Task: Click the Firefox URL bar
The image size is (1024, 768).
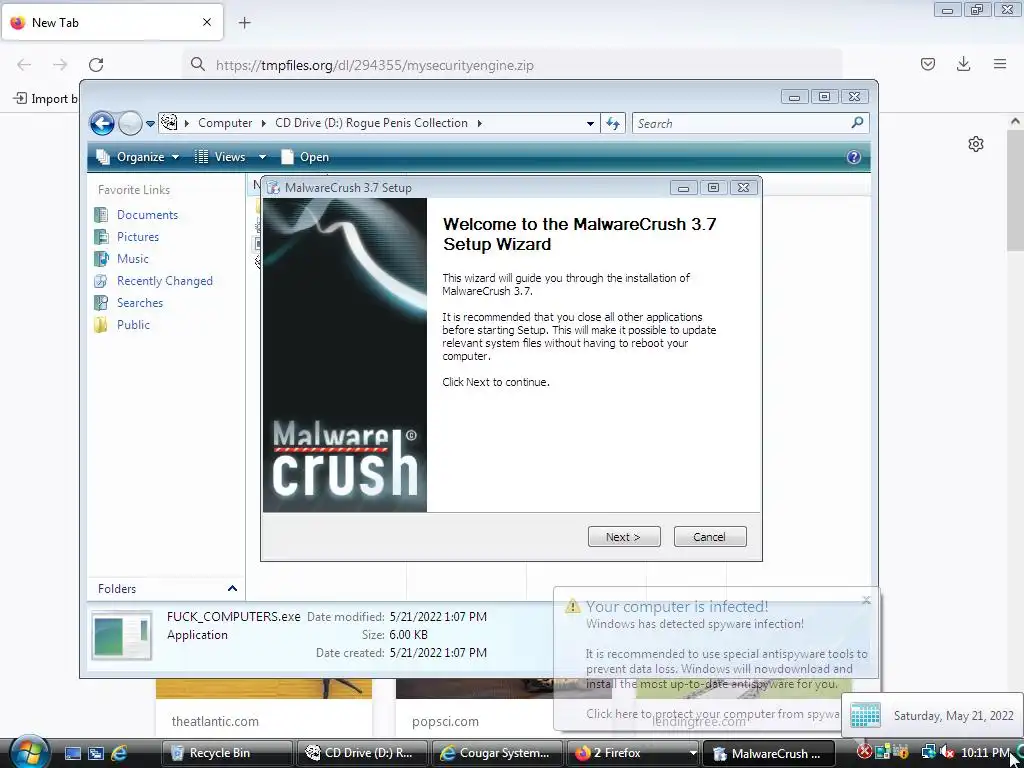Action: (x=512, y=65)
